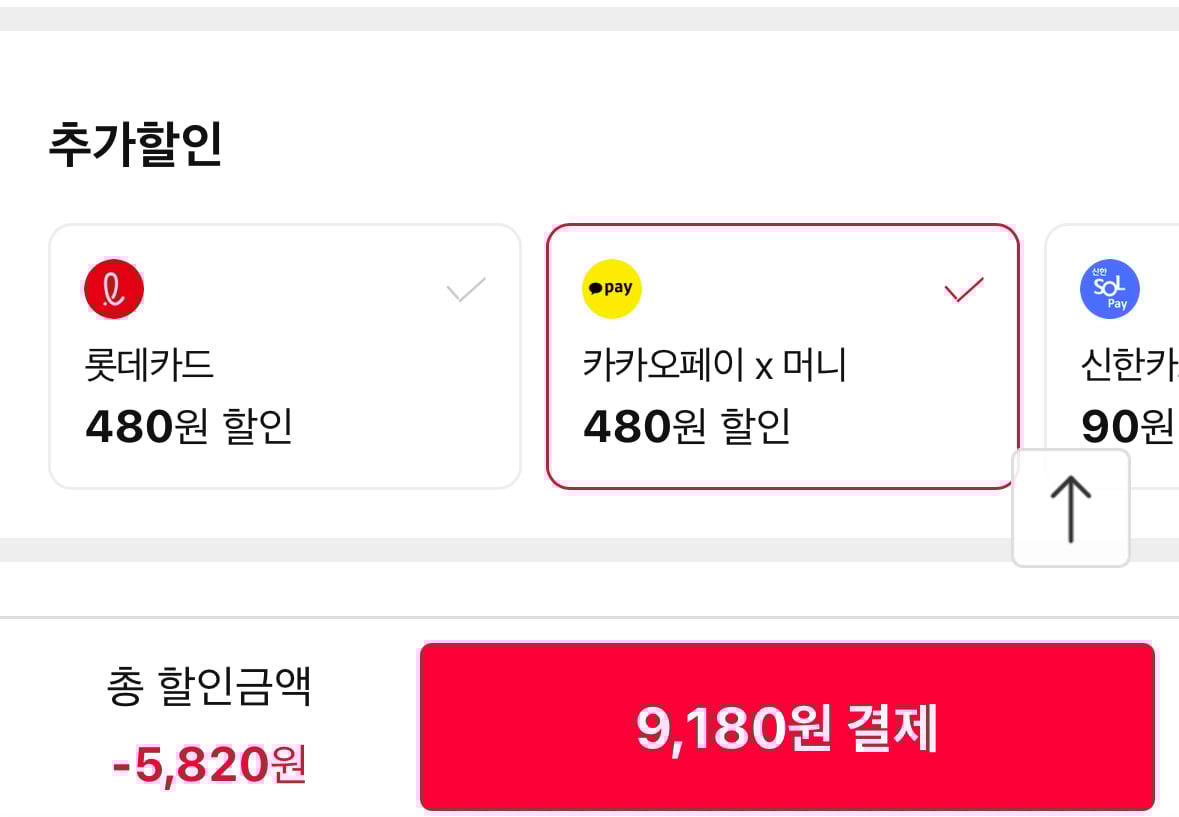Click the blank gap between 롯데카드 and 카카오페이 cards
The image size is (1179, 817).
[x=534, y=356]
